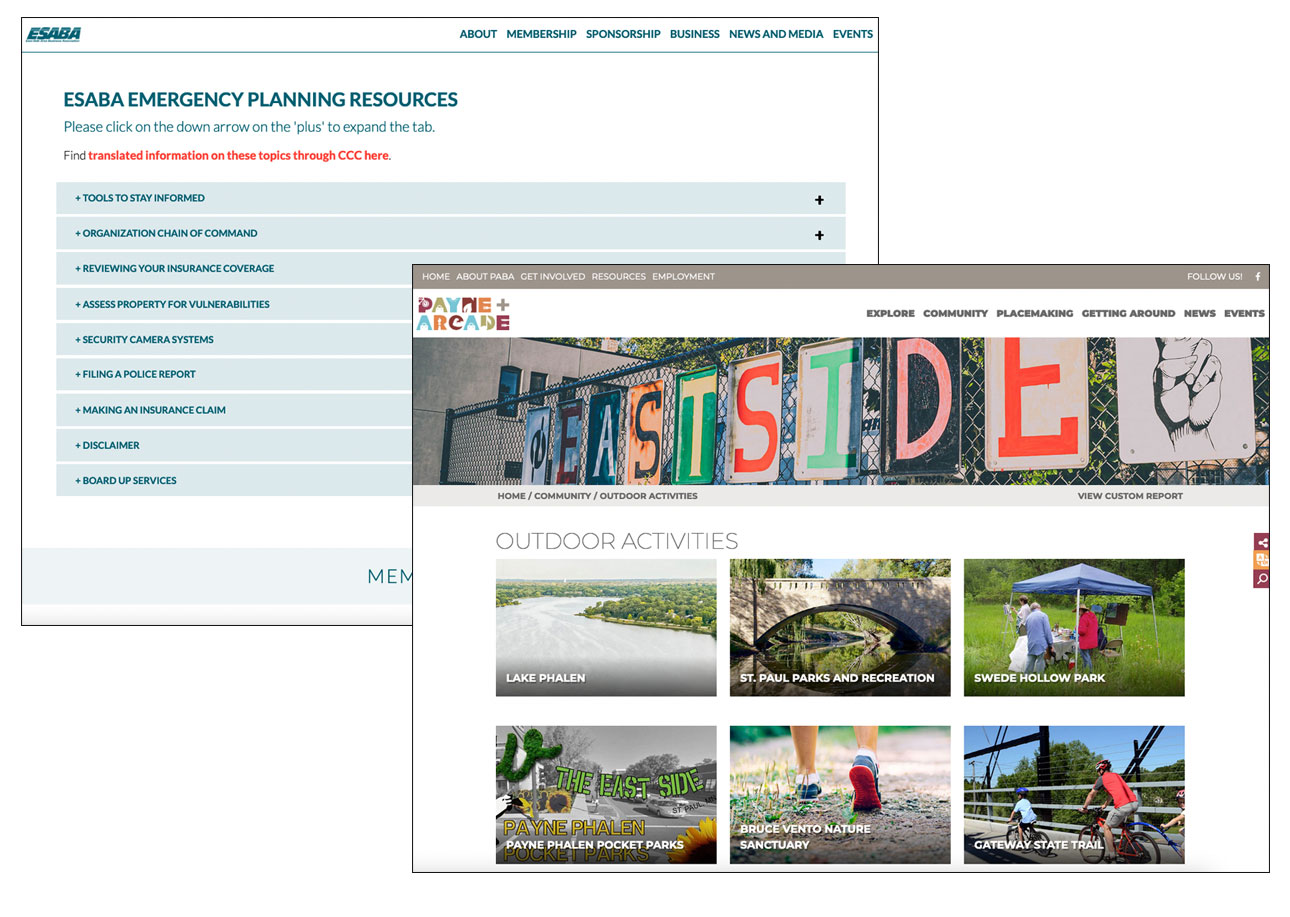Expand the Security Camera Systems section
The image size is (1290, 917).
click(235, 339)
